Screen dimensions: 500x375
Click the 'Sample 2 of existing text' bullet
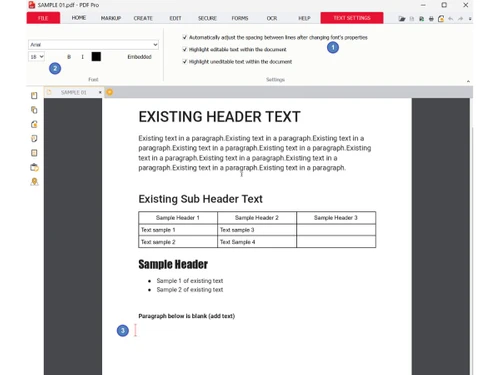(190, 290)
